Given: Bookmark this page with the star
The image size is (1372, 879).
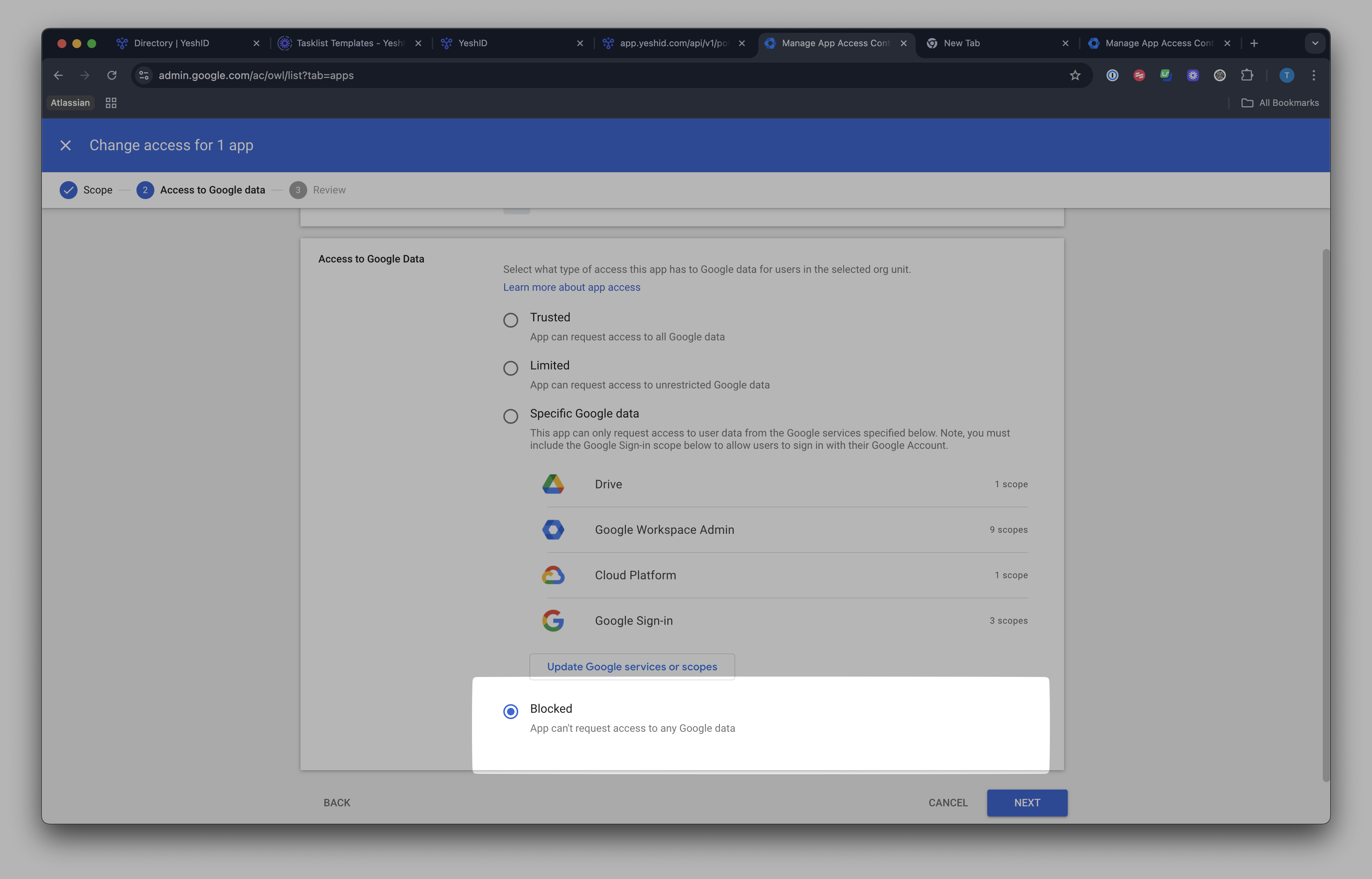Looking at the screenshot, I should (1075, 75).
